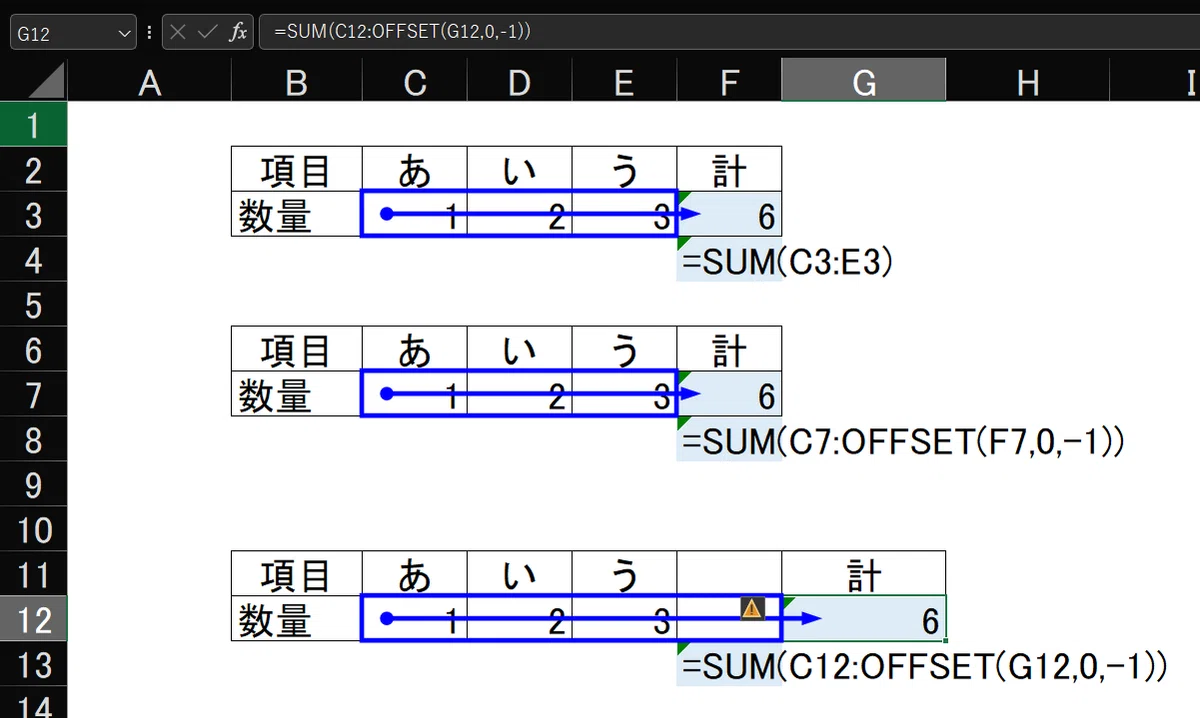The width and height of the screenshot is (1200, 718).
Task: Select column H header
Action: pyautogui.click(x=1028, y=82)
